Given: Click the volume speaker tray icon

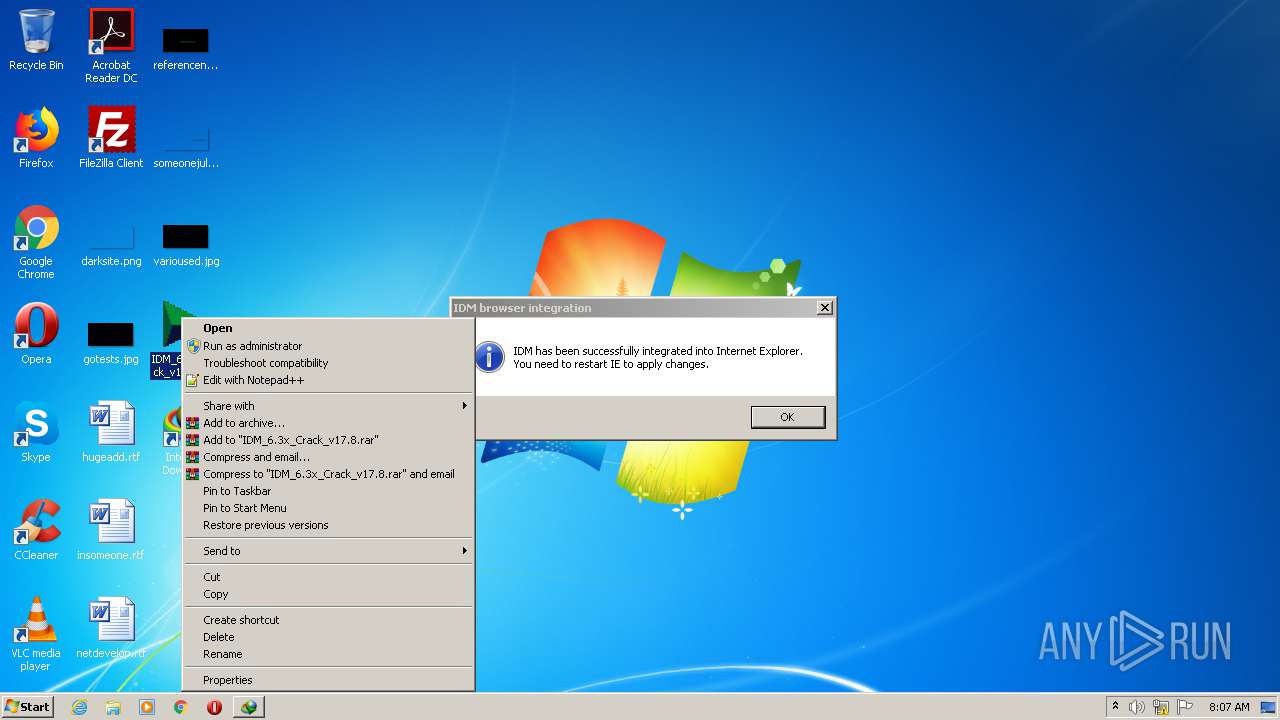Looking at the screenshot, I should [x=1137, y=707].
